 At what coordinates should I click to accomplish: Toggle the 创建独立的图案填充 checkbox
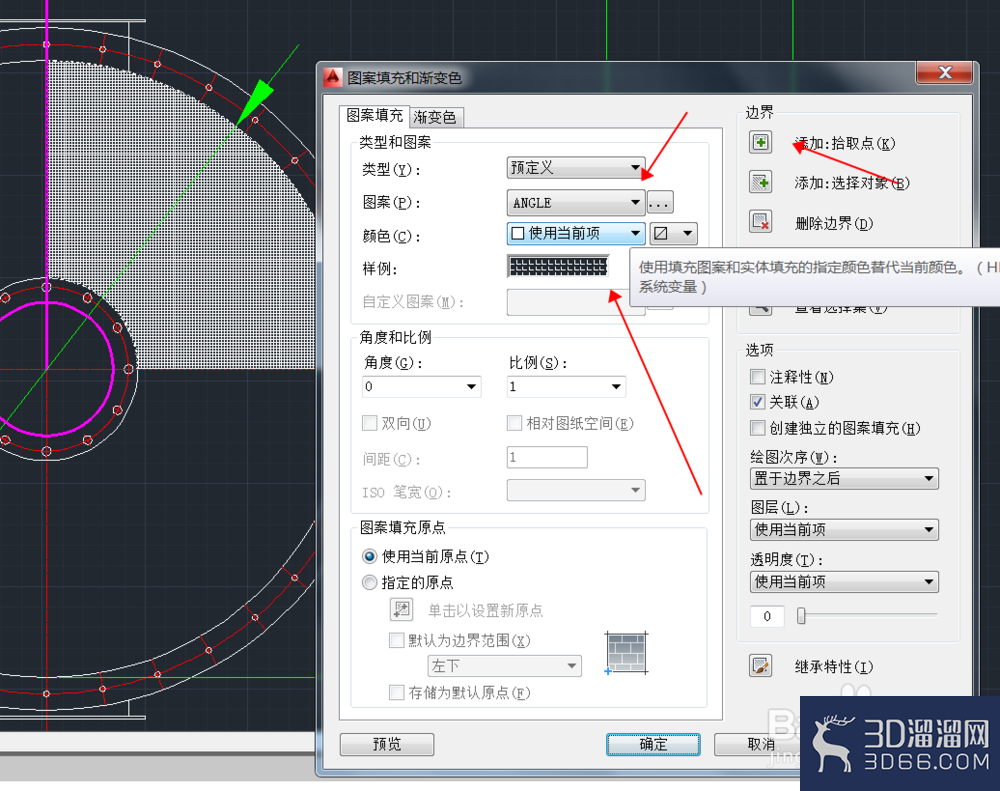pos(757,428)
